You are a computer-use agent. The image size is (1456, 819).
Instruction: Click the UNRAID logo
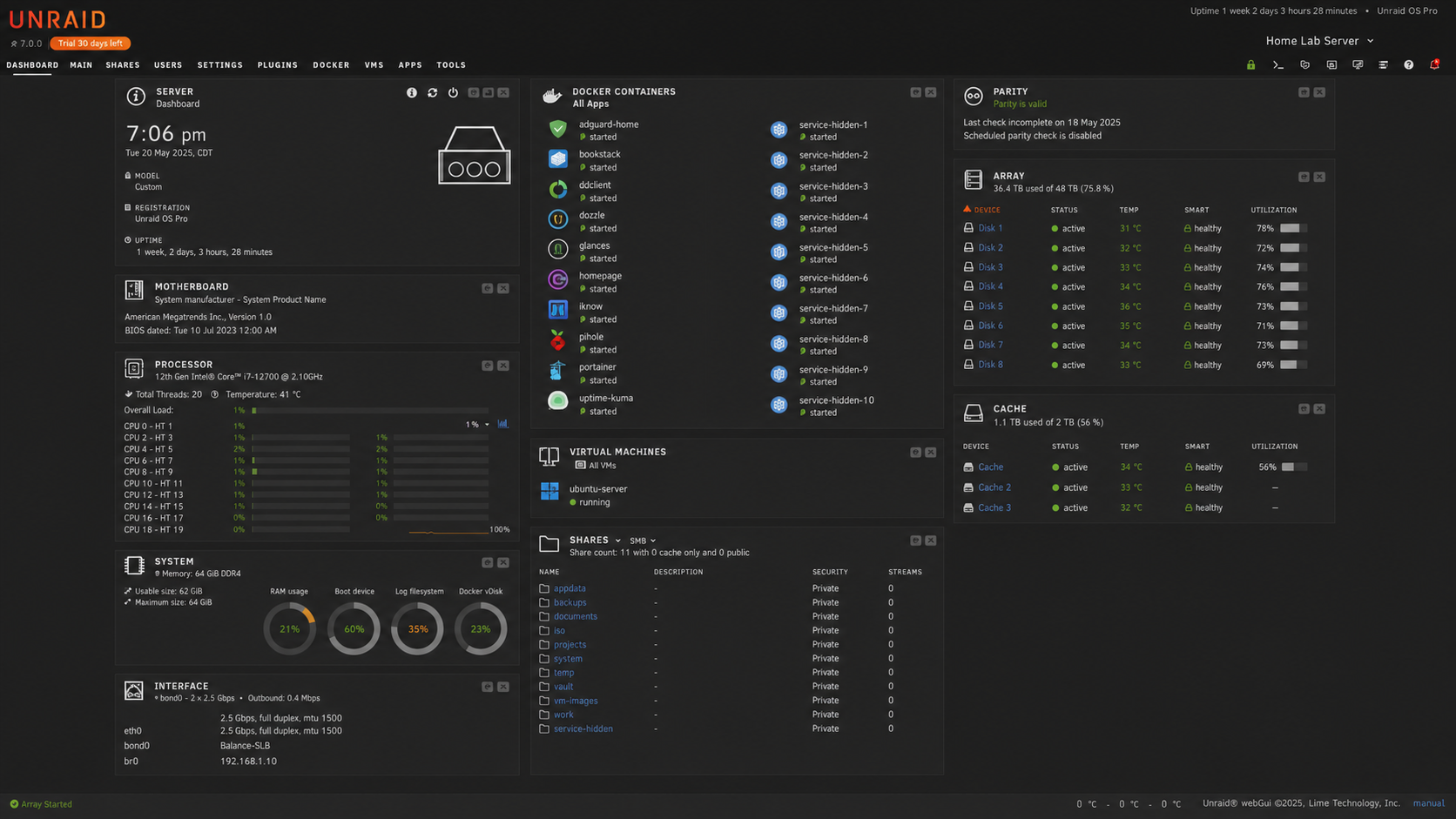57,19
